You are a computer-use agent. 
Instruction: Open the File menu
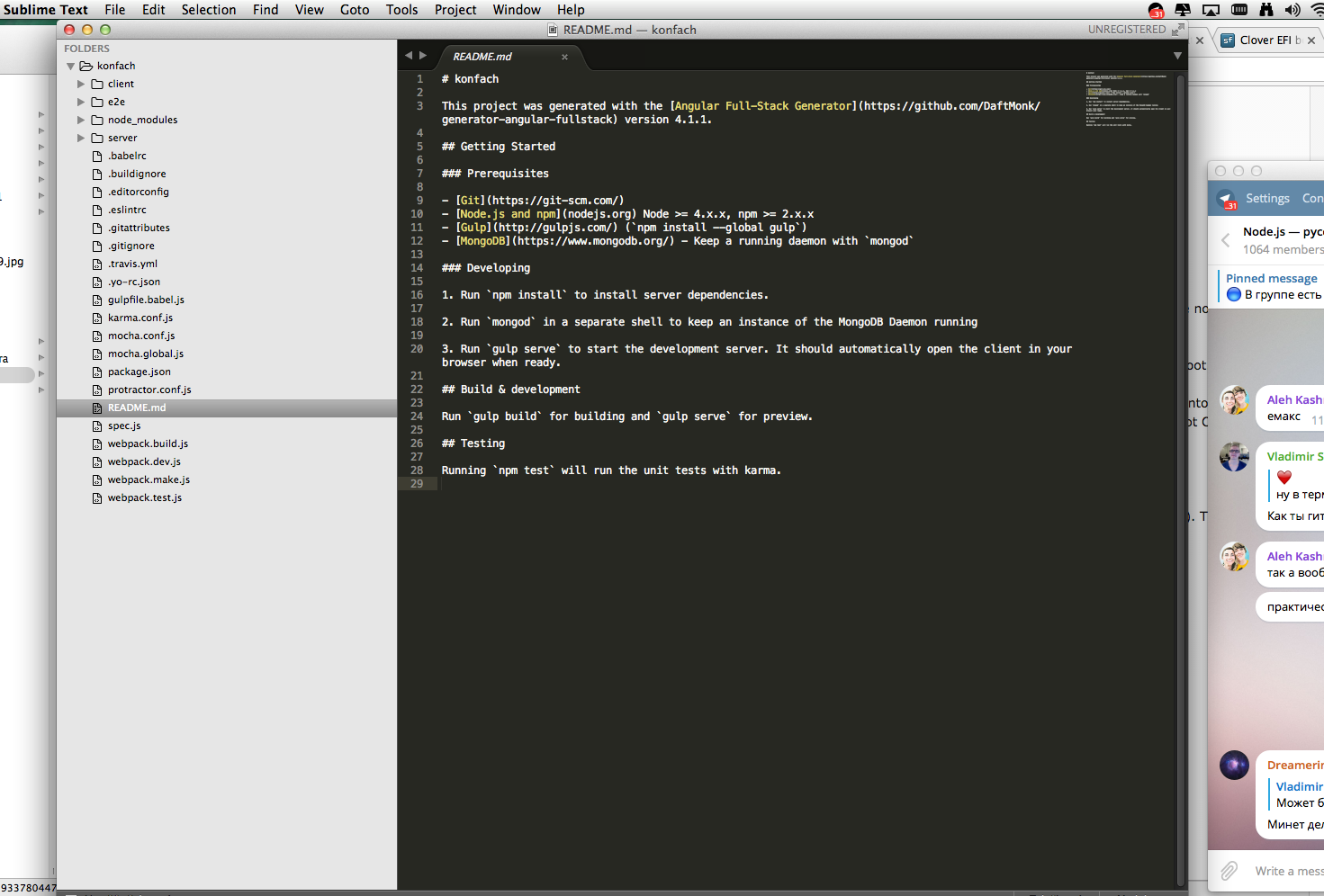click(x=114, y=10)
